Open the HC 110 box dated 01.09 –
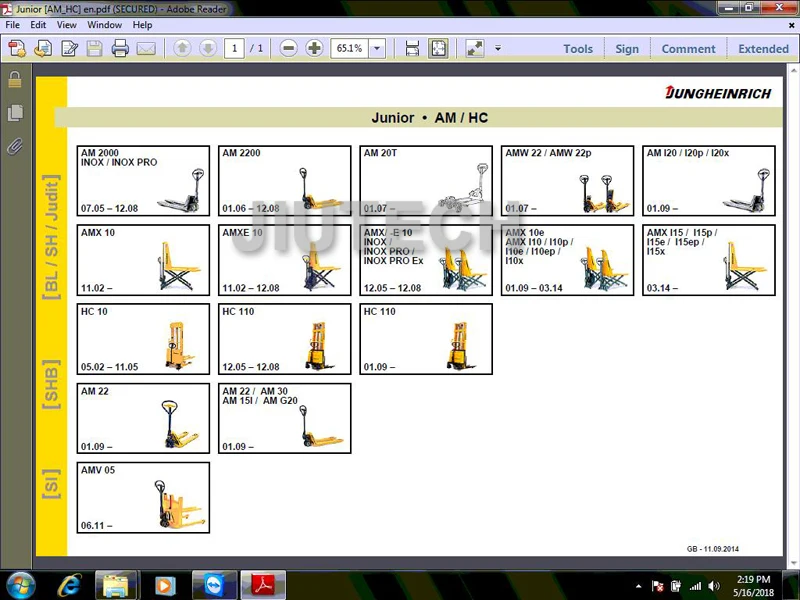This screenshot has width=800, height=600. [x=426, y=339]
